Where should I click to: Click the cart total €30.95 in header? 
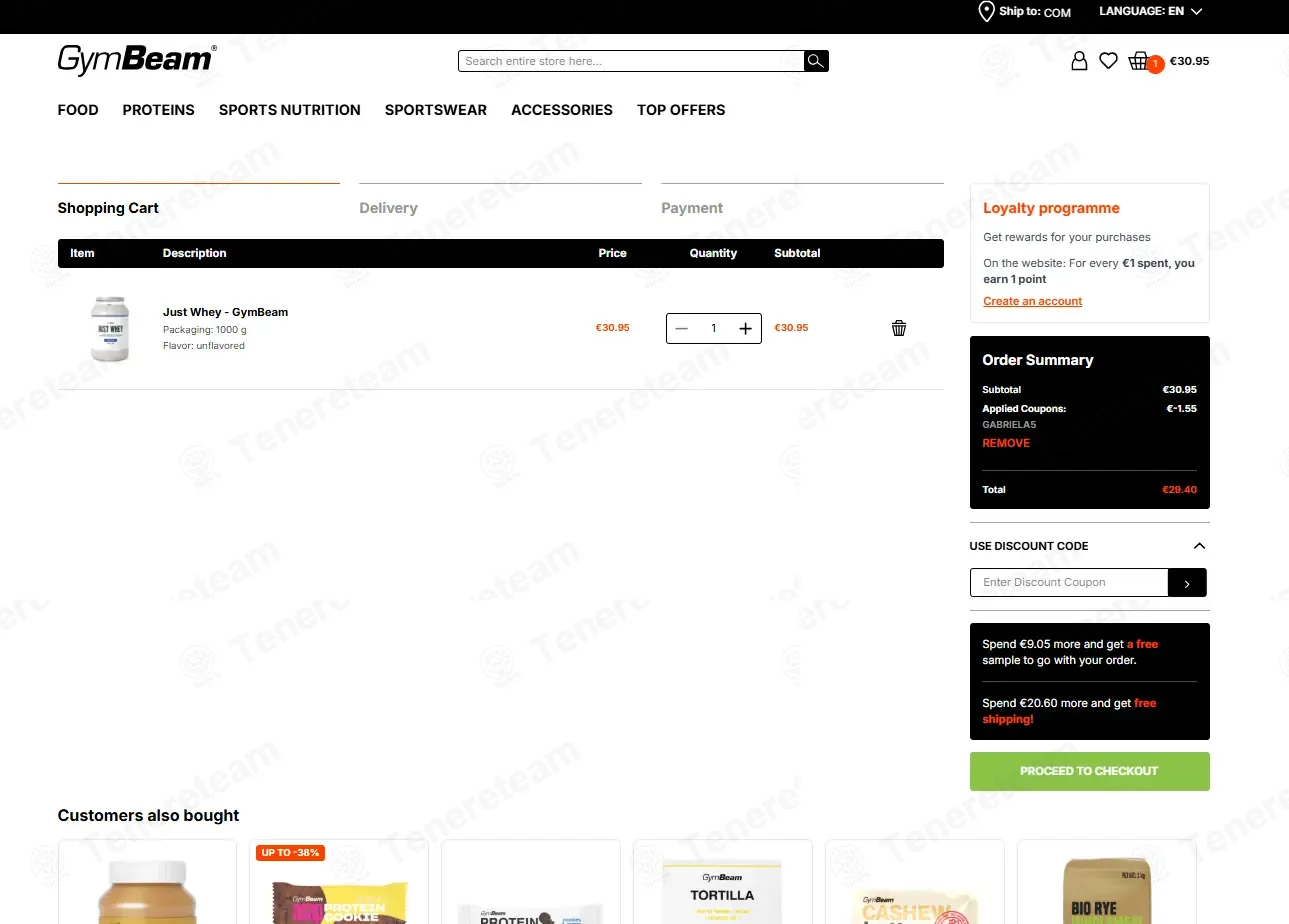1189,61
